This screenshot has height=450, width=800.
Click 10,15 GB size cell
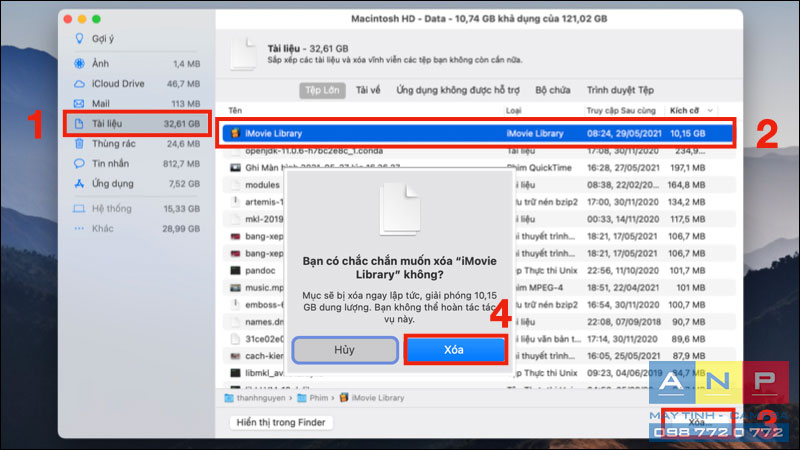[x=687, y=134]
